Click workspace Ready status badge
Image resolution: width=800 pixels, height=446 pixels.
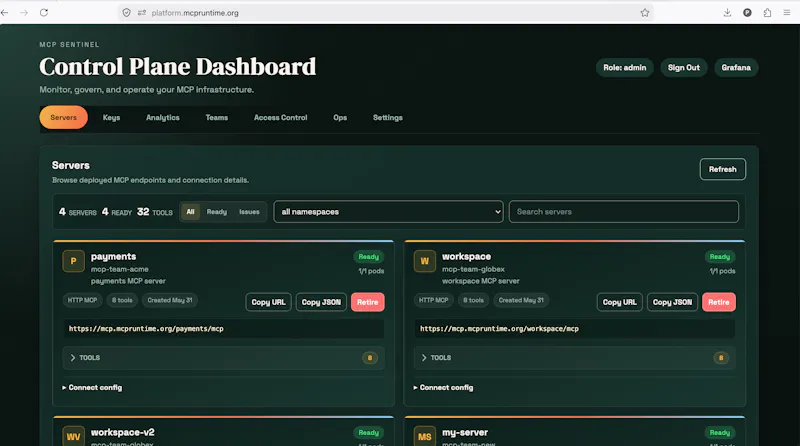tap(720, 257)
